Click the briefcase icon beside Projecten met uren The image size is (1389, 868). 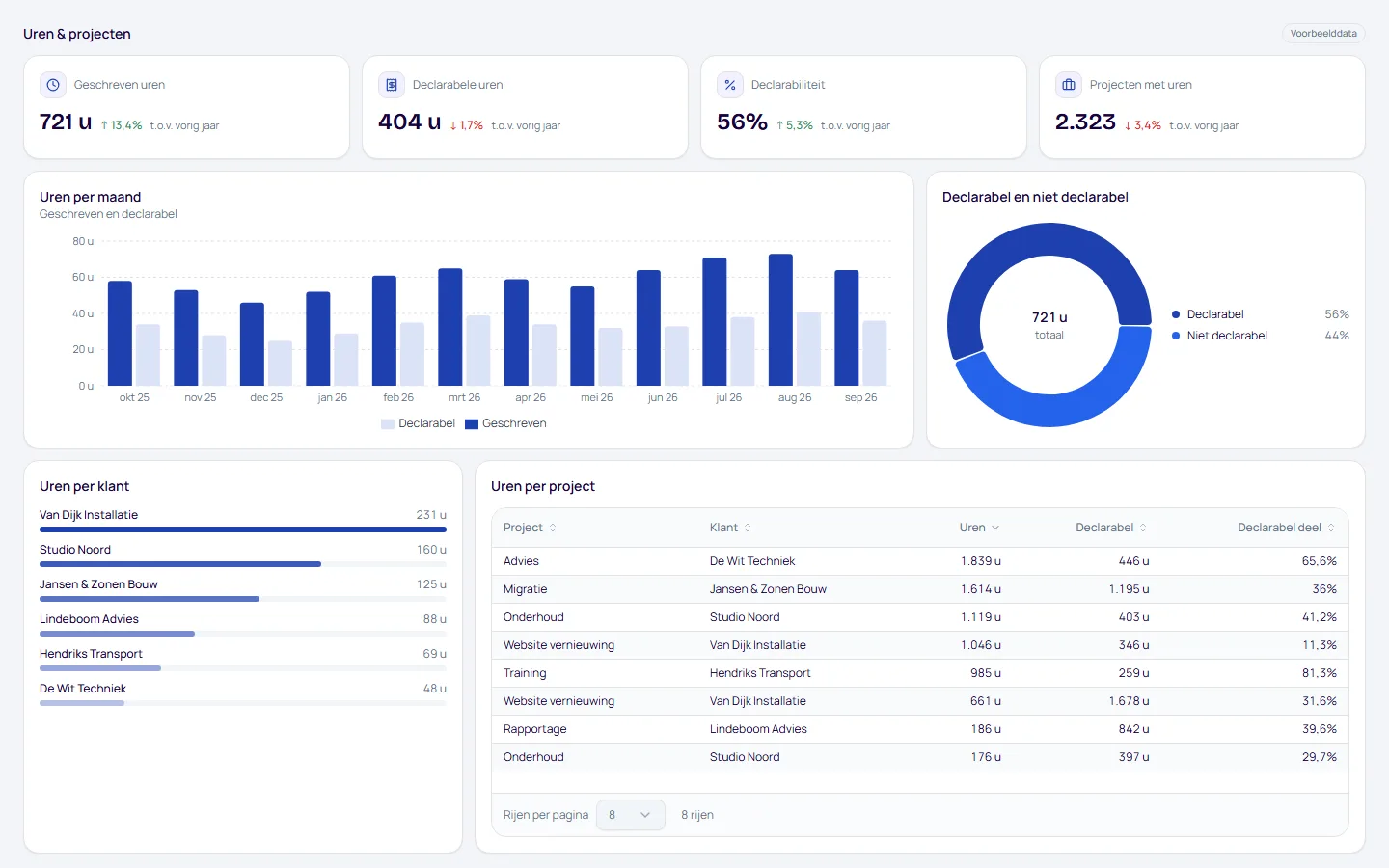tap(1069, 85)
